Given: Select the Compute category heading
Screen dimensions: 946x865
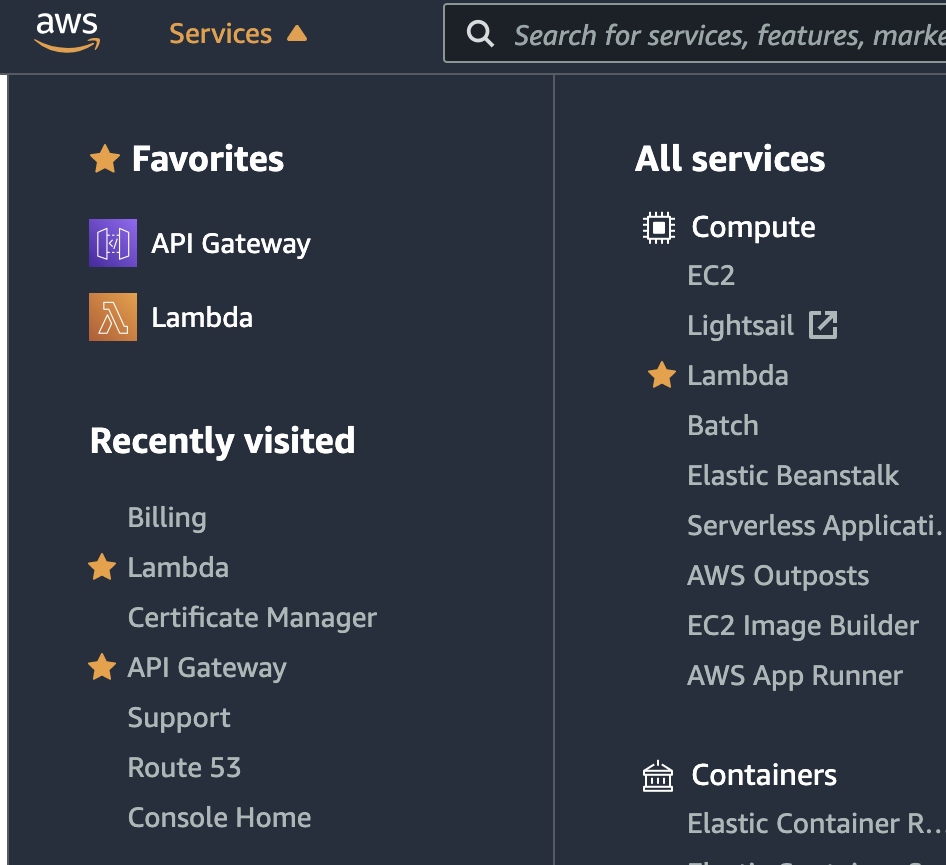Looking at the screenshot, I should click(754, 228).
